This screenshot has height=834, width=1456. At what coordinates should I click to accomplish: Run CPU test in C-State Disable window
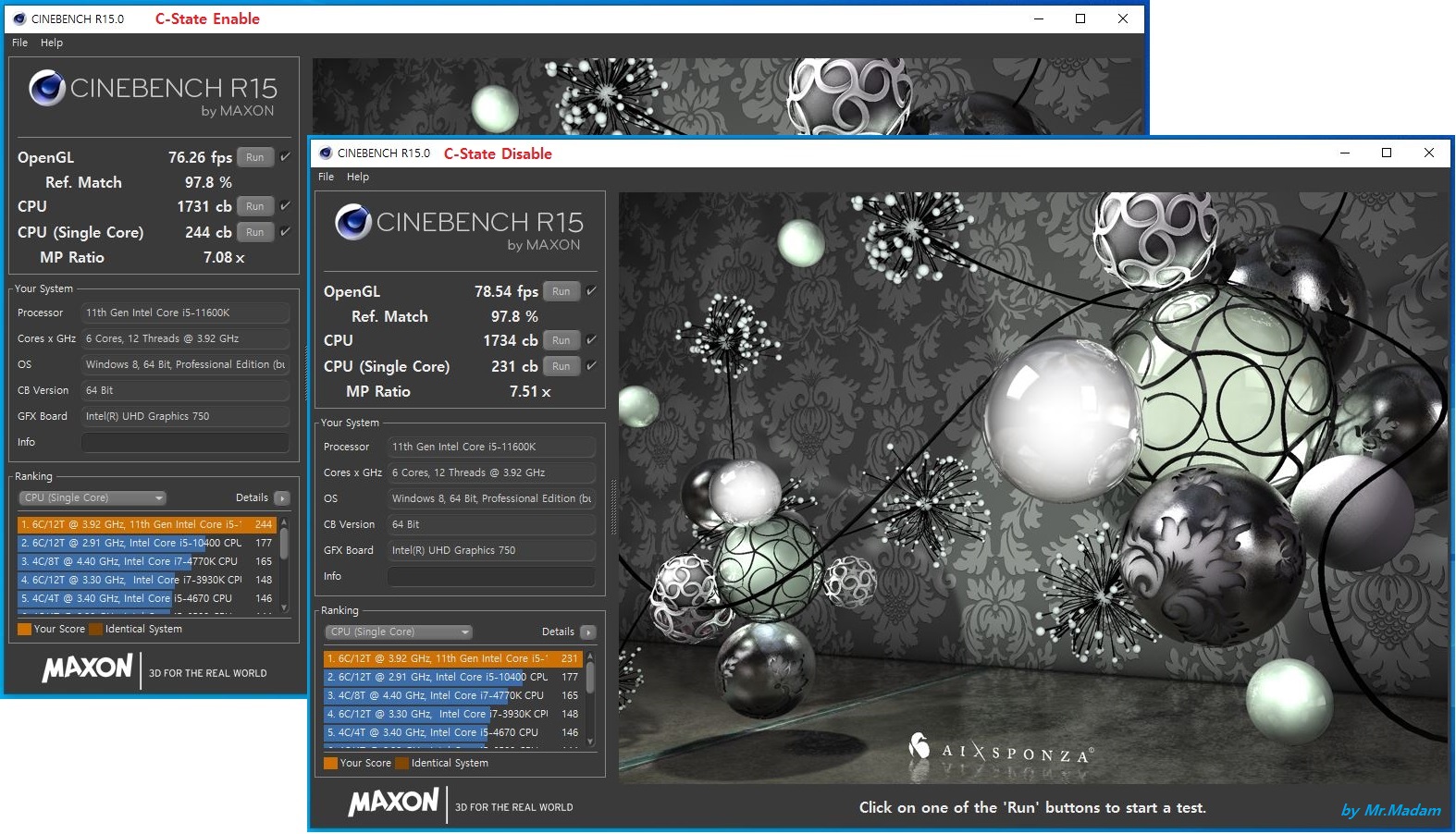[x=561, y=340]
